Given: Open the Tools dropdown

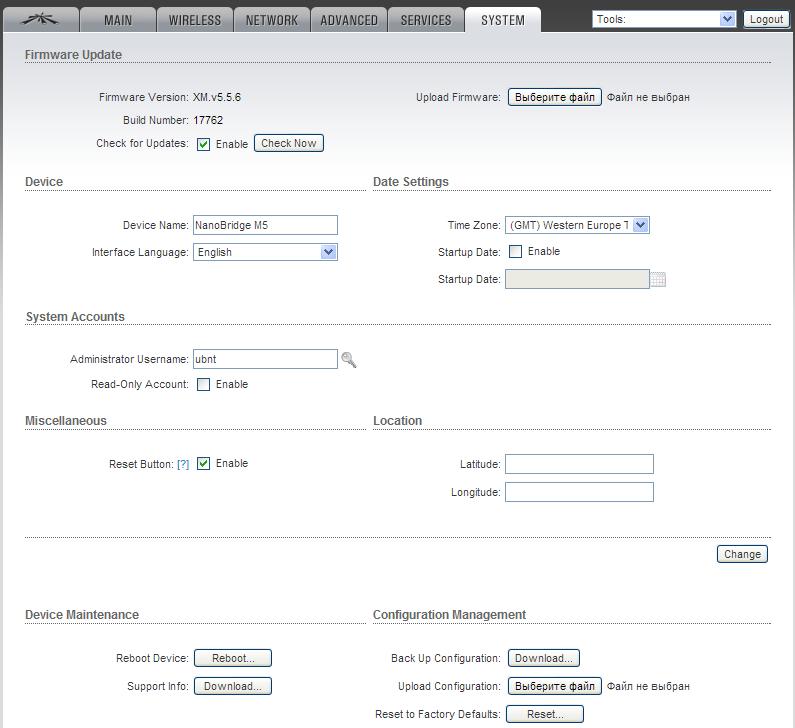Looking at the screenshot, I should pyautogui.click(x=664, y=19).
